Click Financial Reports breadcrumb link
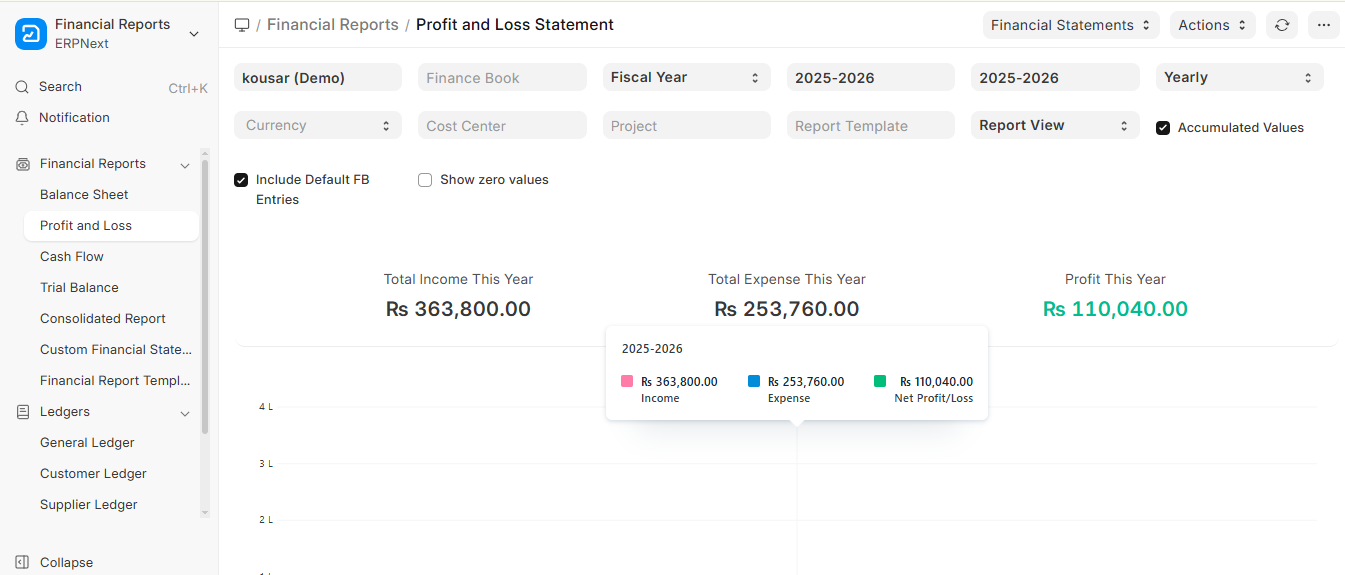This screenshot has height=575, width=1345. tap(332, 25)
